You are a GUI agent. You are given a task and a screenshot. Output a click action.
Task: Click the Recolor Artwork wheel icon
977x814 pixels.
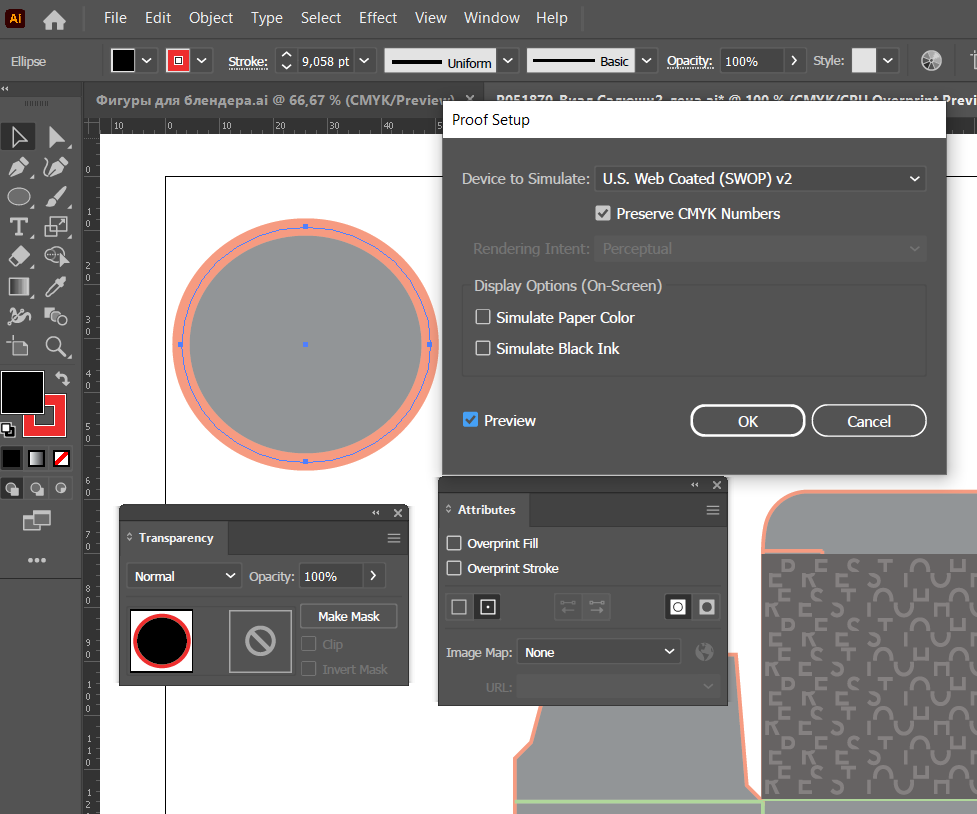point(931,60)
